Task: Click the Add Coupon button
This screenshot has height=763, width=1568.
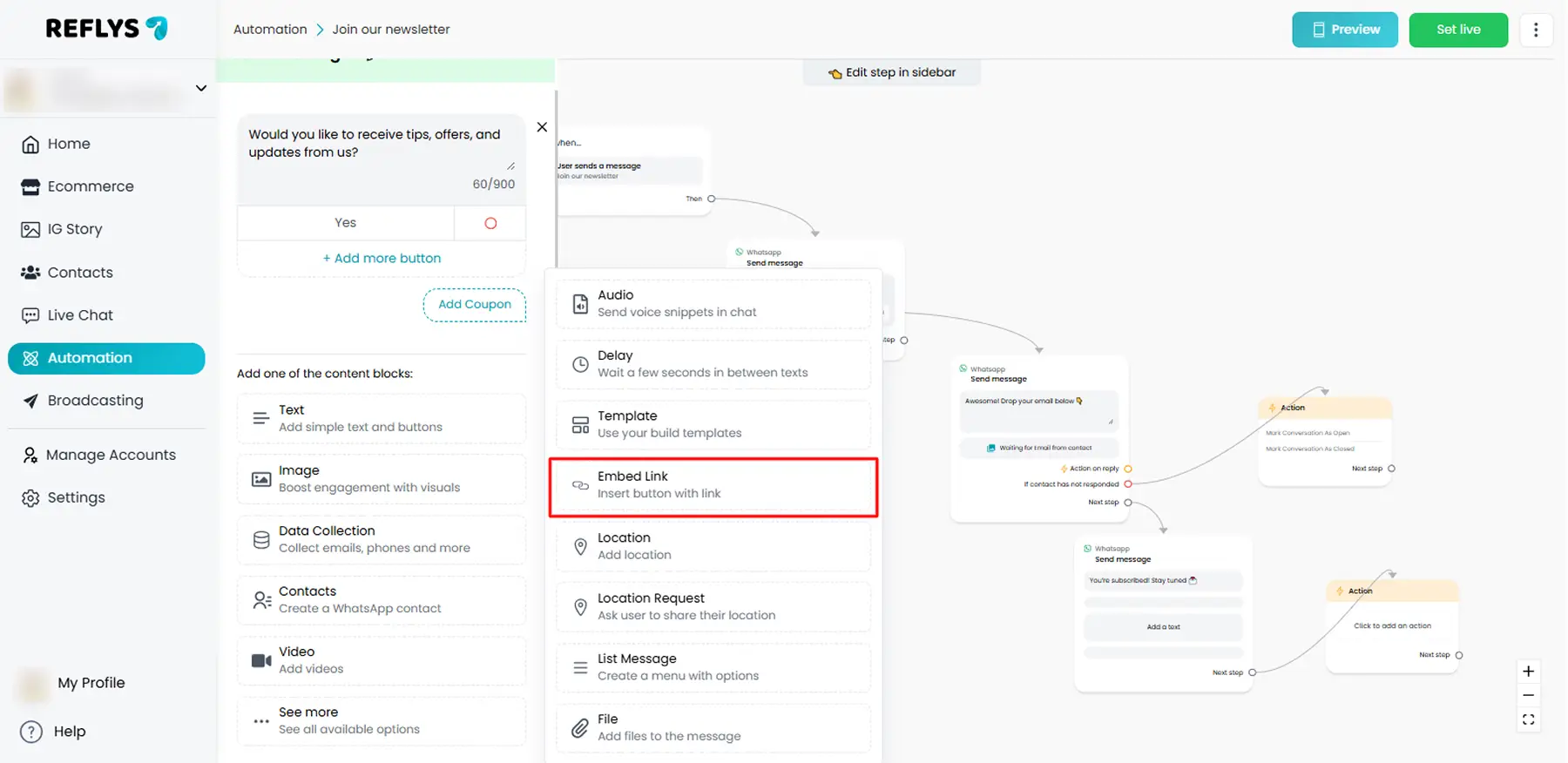Action: [475, 305]
